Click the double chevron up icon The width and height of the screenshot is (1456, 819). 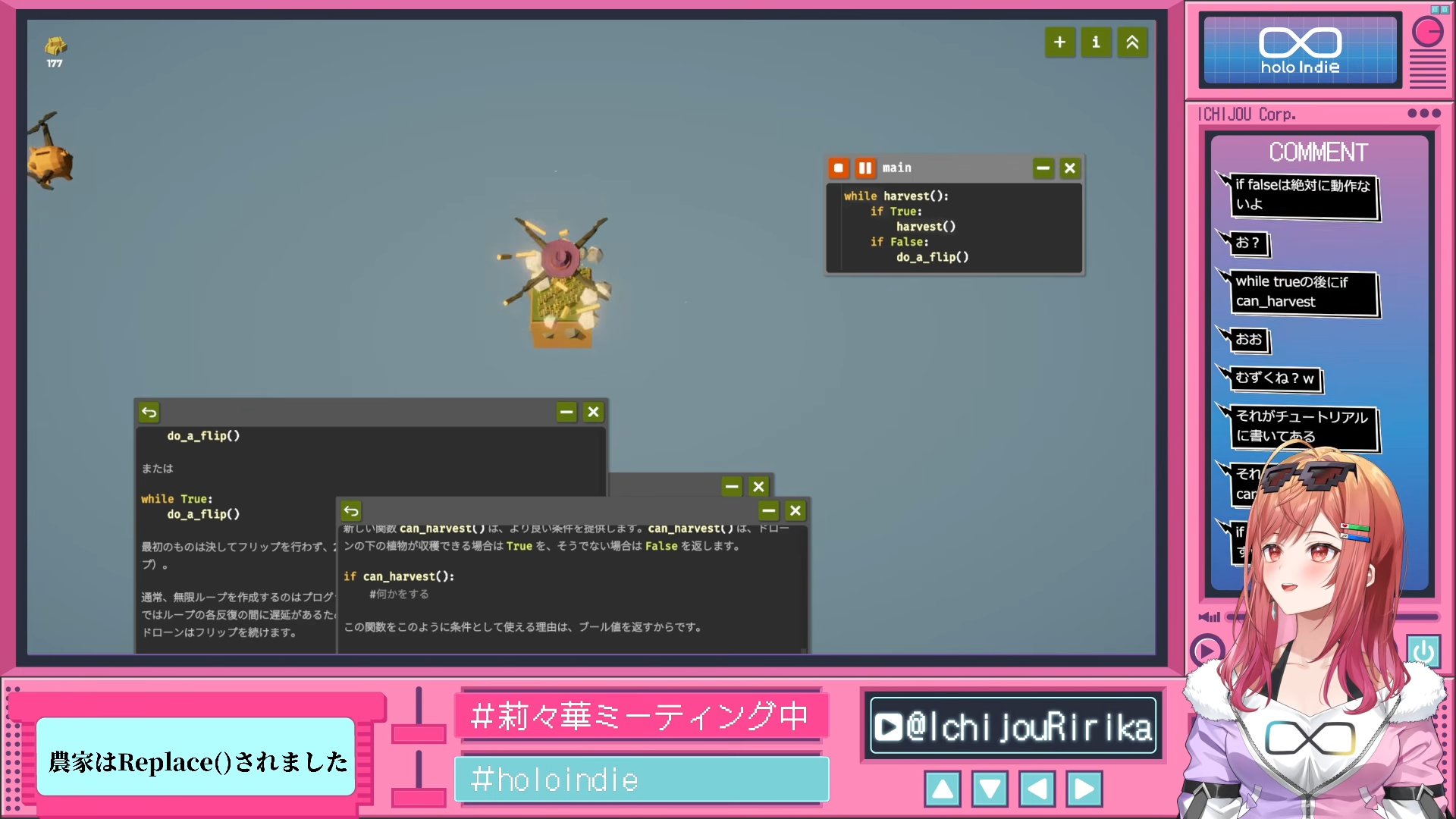pos(1132,42)
